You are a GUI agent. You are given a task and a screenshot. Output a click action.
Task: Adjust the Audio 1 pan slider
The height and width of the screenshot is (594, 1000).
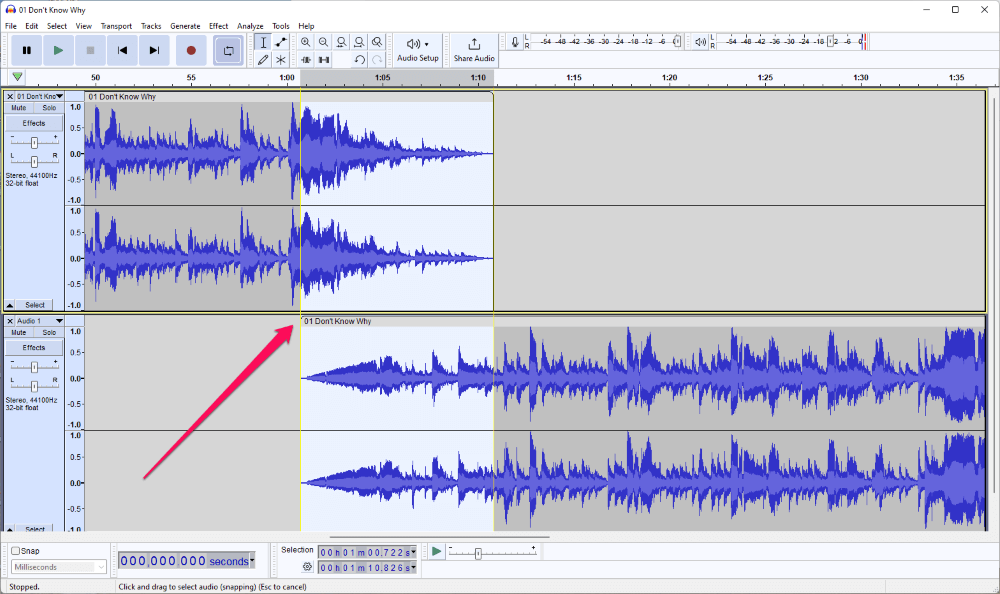(34, 386)
